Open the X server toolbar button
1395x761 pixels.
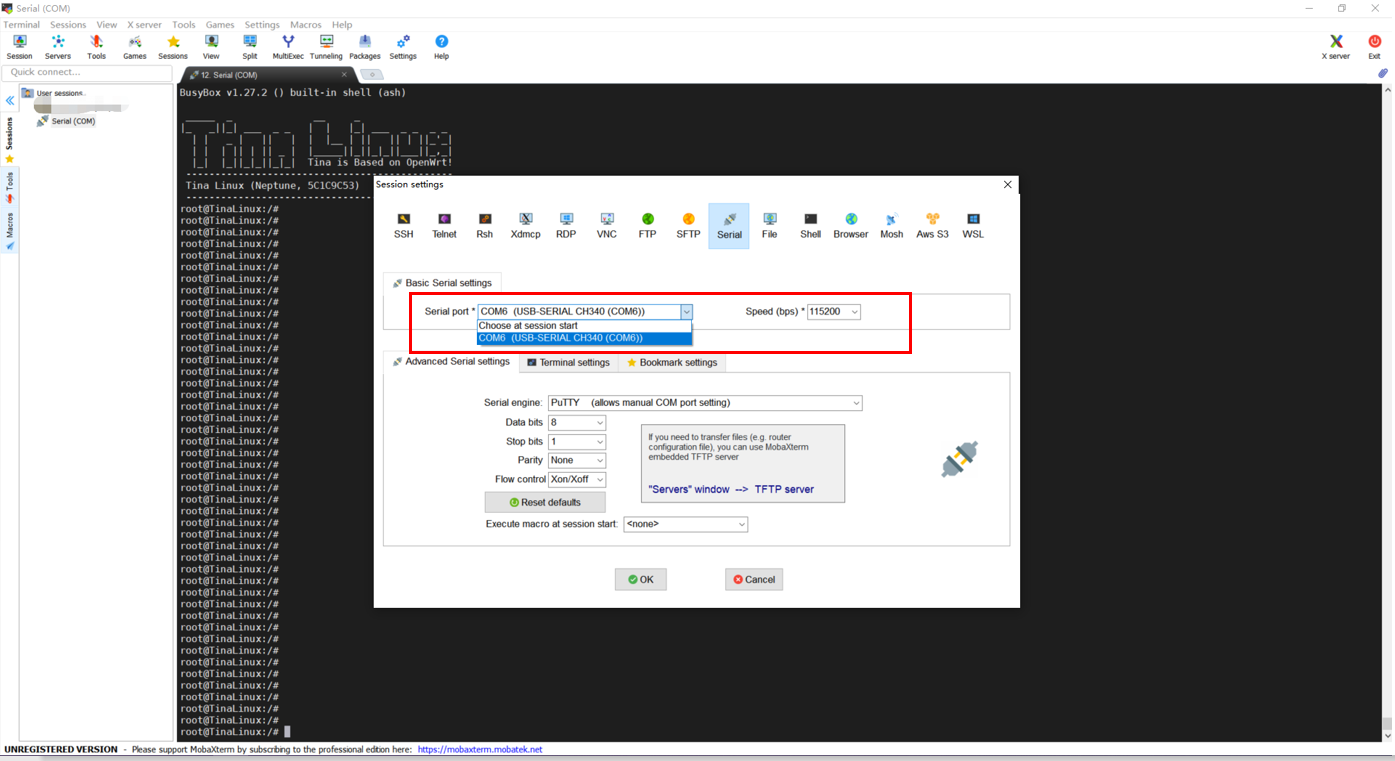pos(1335,46)
